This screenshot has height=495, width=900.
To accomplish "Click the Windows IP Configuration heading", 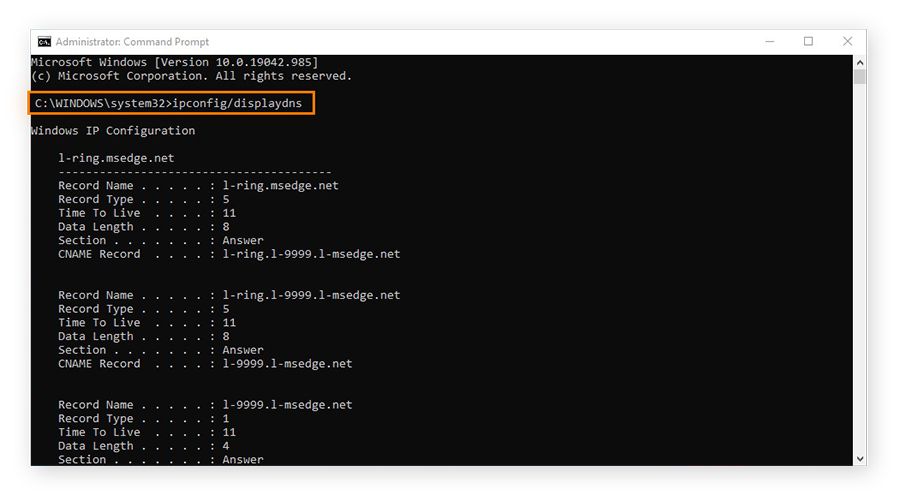I will 113,131.
